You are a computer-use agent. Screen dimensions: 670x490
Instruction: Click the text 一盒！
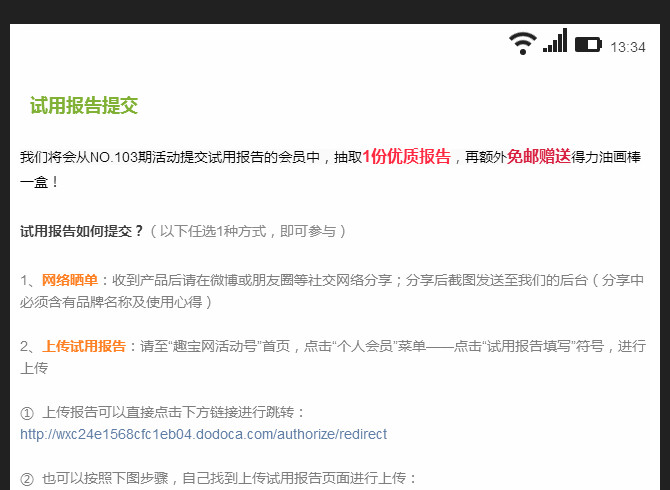pos(39,182)
